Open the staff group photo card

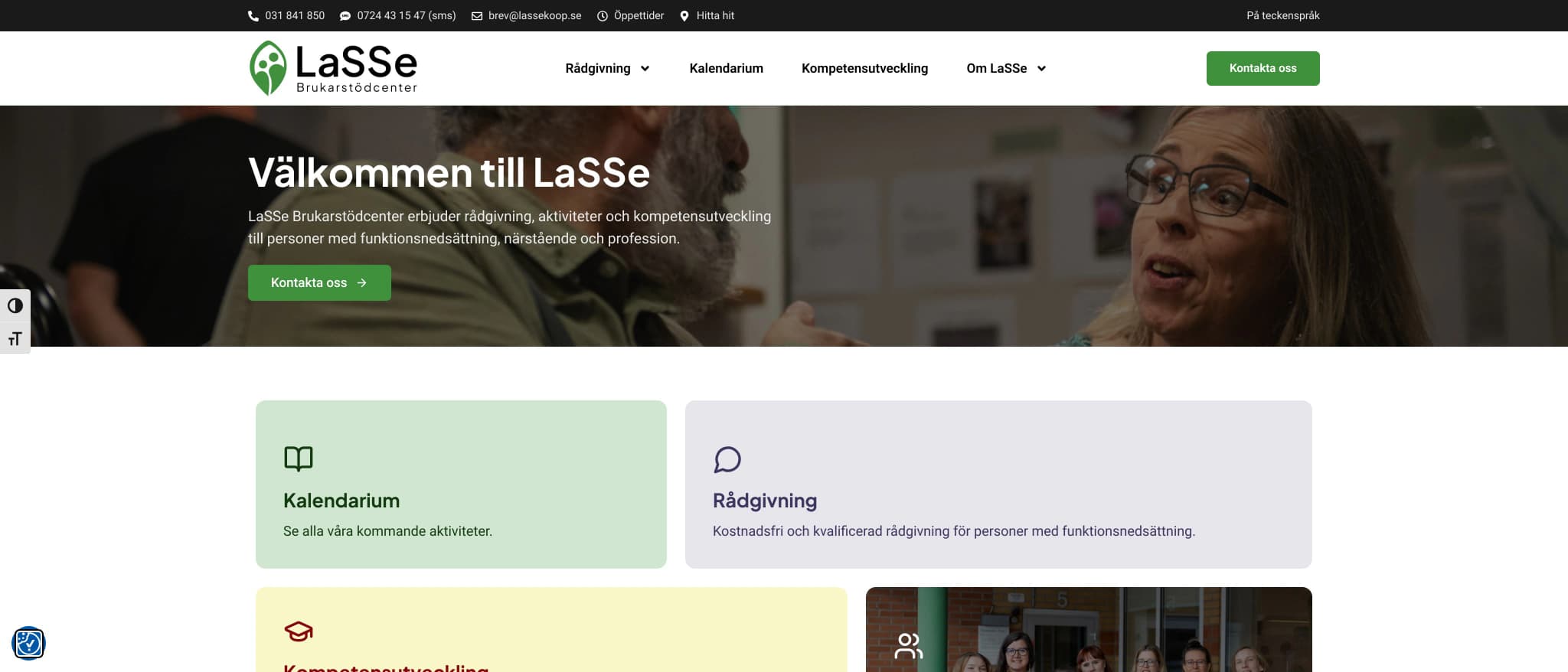click(1089, 629)
